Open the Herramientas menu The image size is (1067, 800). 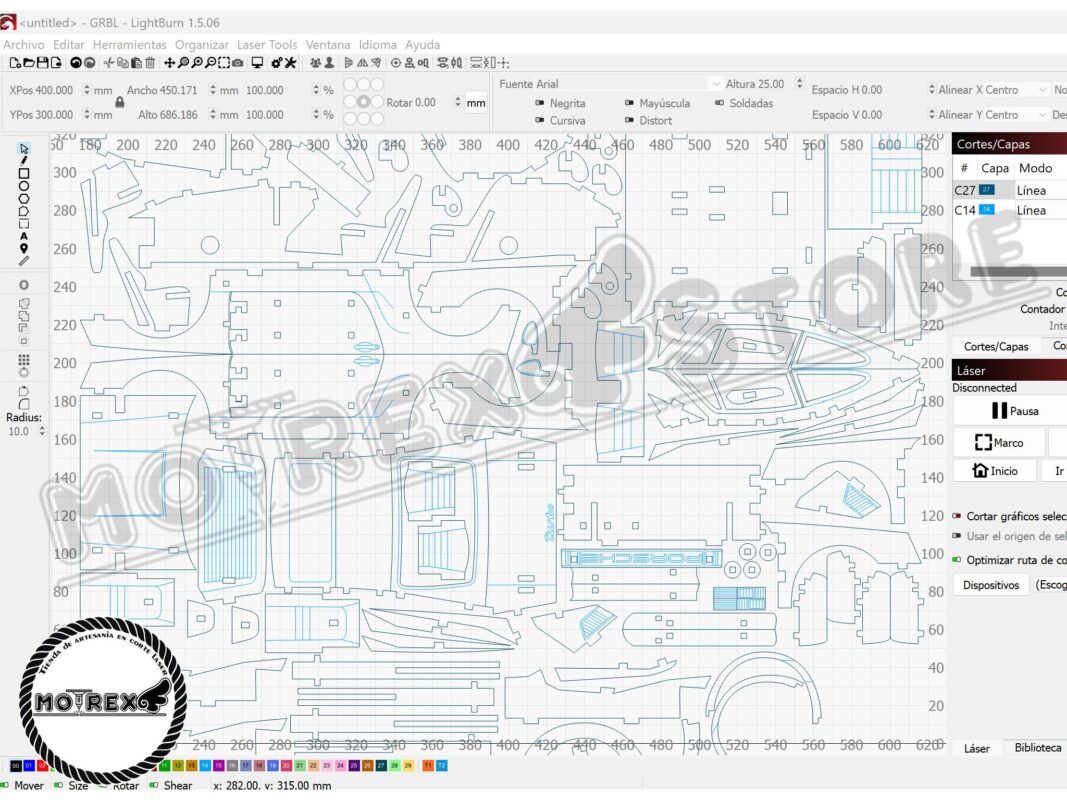tap(129, 45)
